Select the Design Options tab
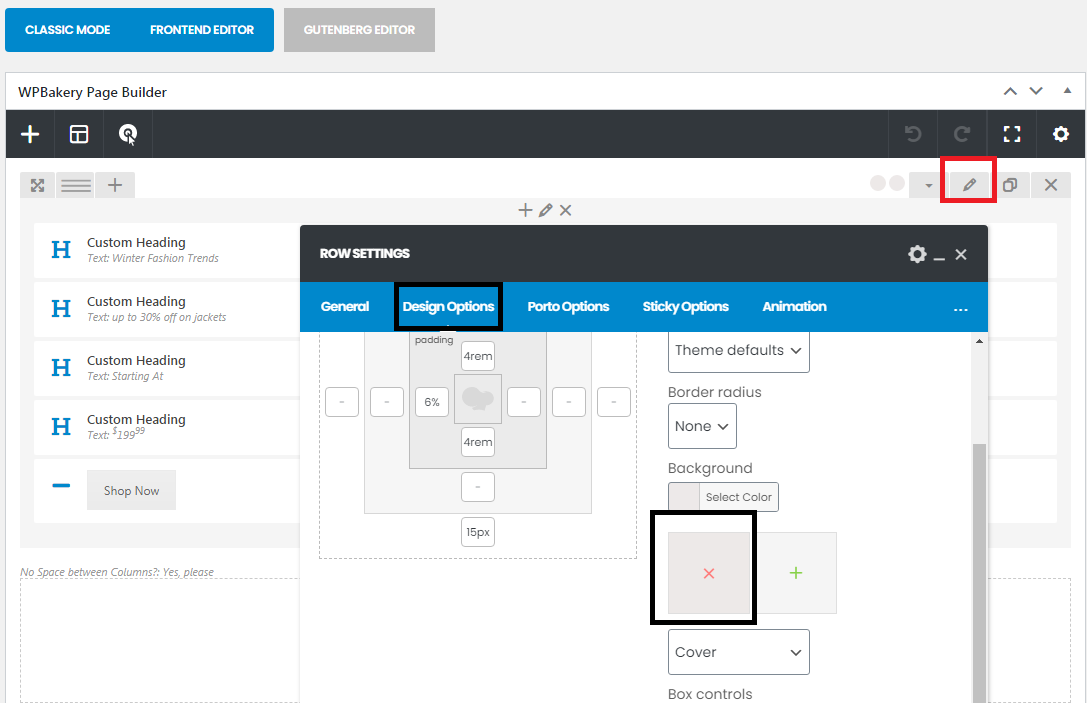 [449, 306]
